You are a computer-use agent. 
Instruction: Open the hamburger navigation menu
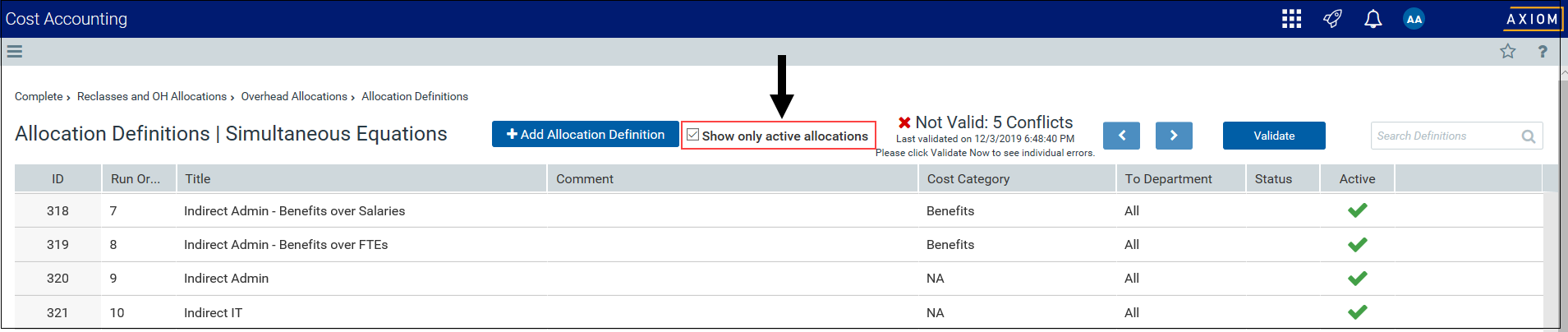point(14,52)
